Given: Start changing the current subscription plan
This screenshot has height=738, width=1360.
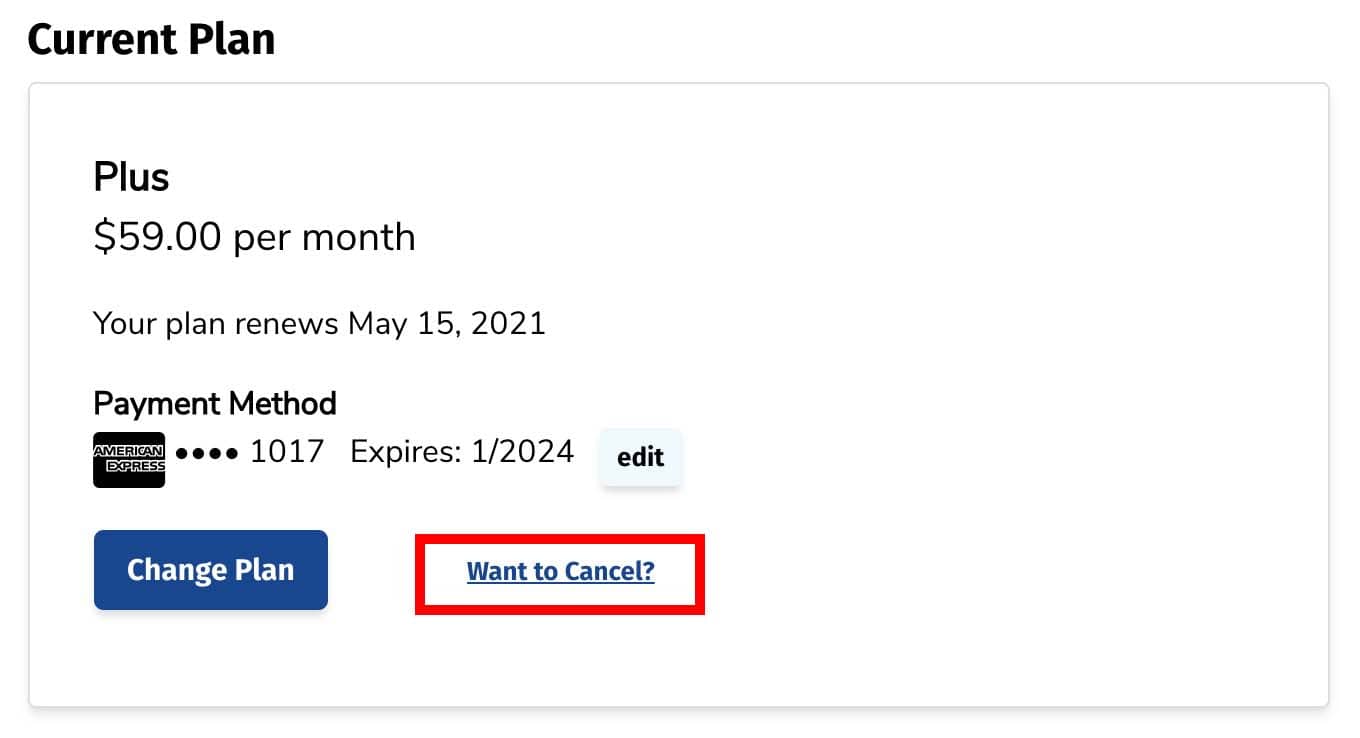Looking at the screenshot, I should coord(210,569).
